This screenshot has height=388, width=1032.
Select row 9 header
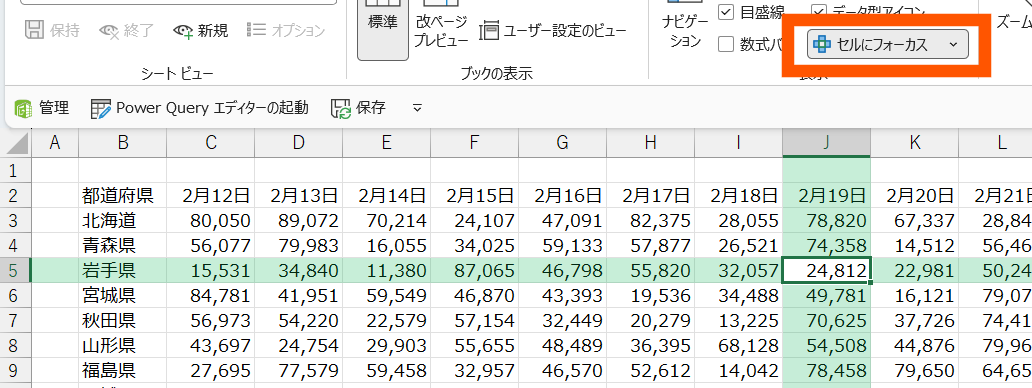[15, 370]
